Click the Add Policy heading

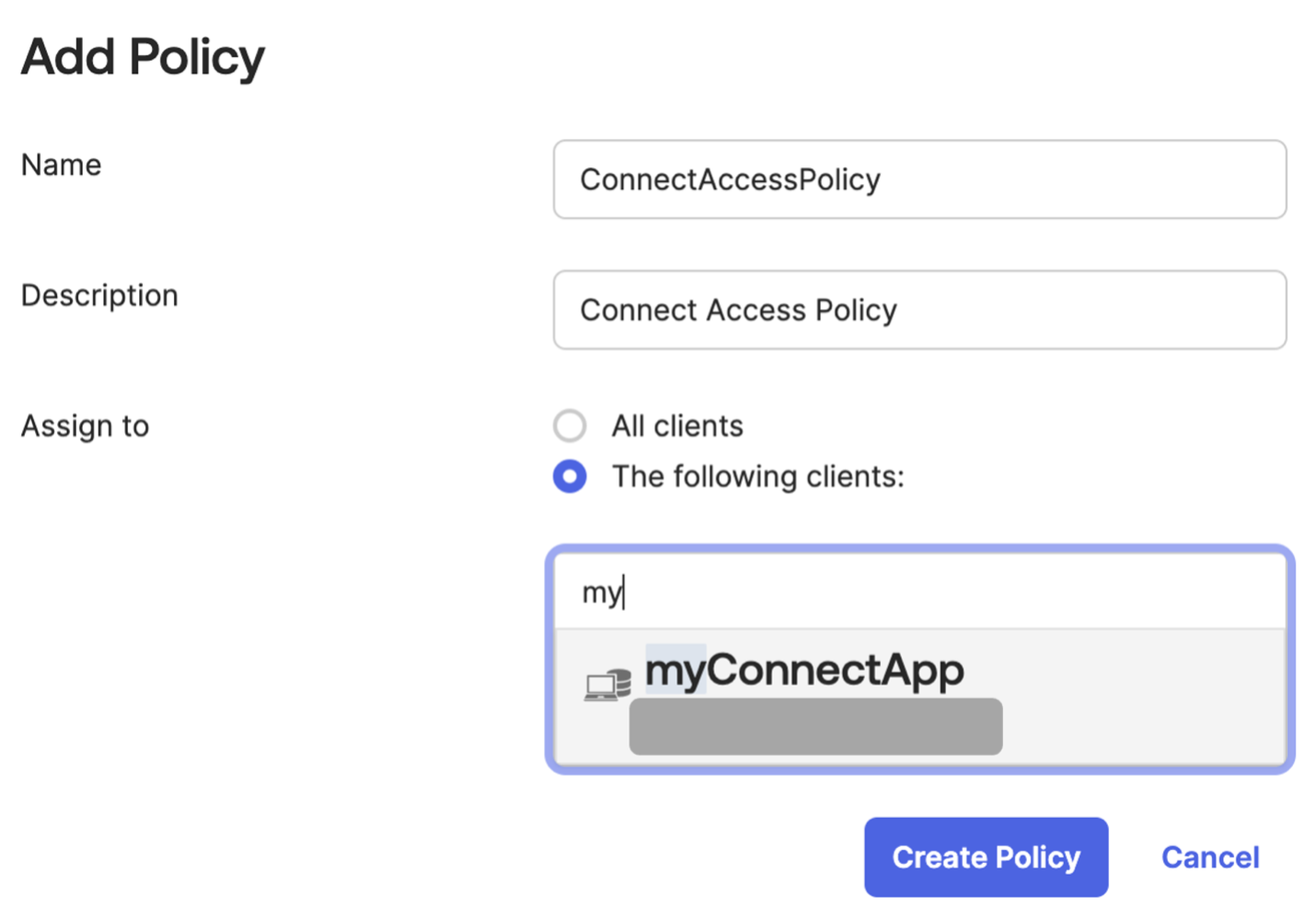coord(142,57)
